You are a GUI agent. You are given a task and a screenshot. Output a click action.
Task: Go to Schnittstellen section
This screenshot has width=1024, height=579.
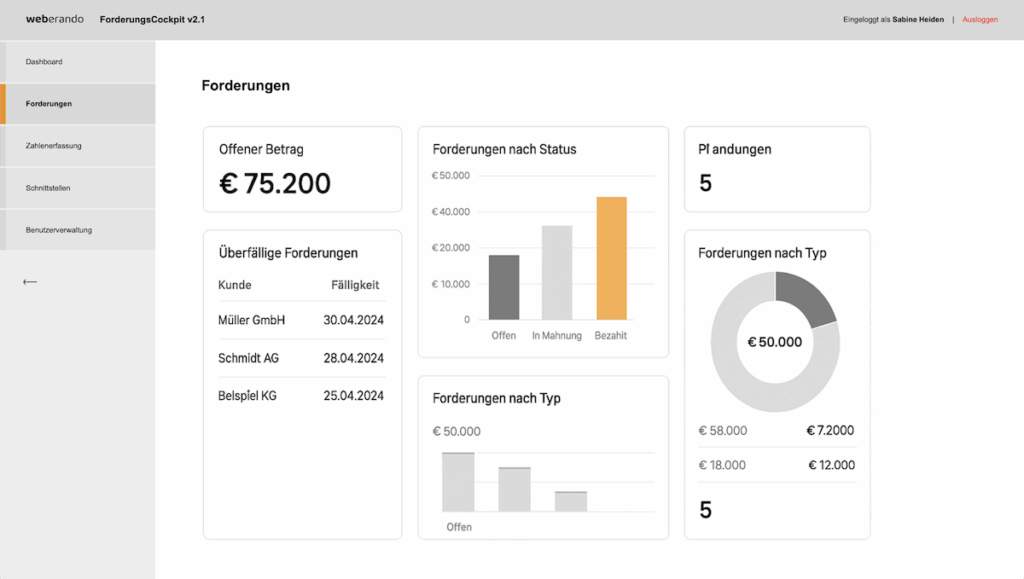point(48,188)
